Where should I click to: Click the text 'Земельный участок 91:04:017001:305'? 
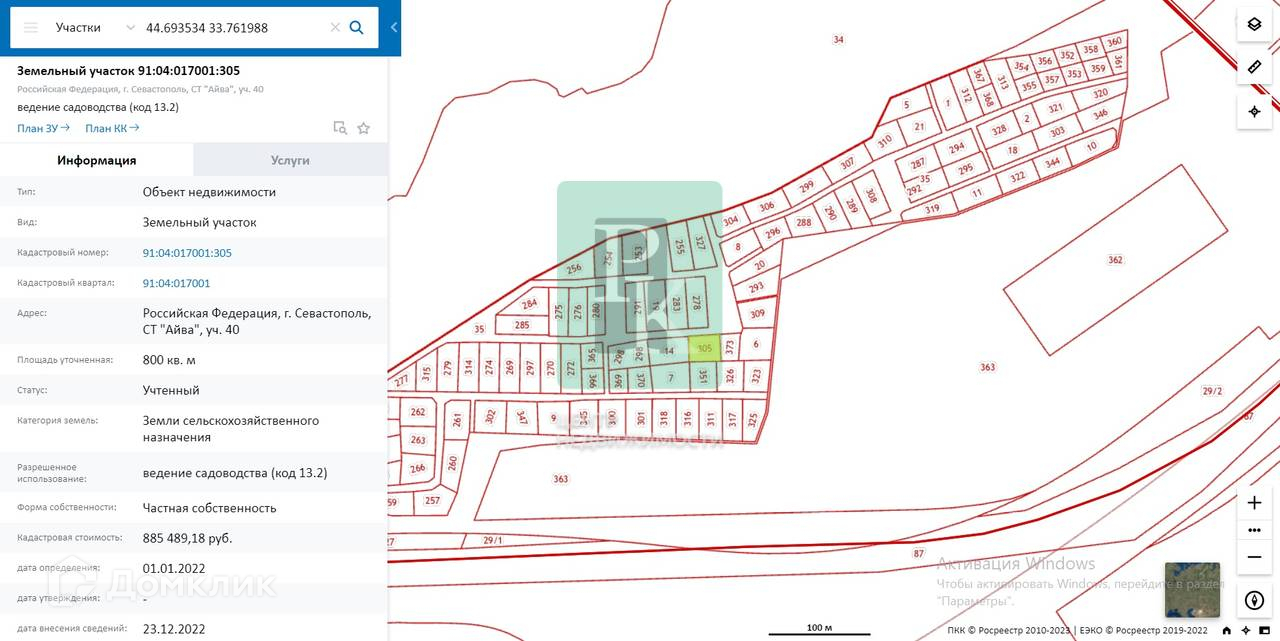[129, 71]
